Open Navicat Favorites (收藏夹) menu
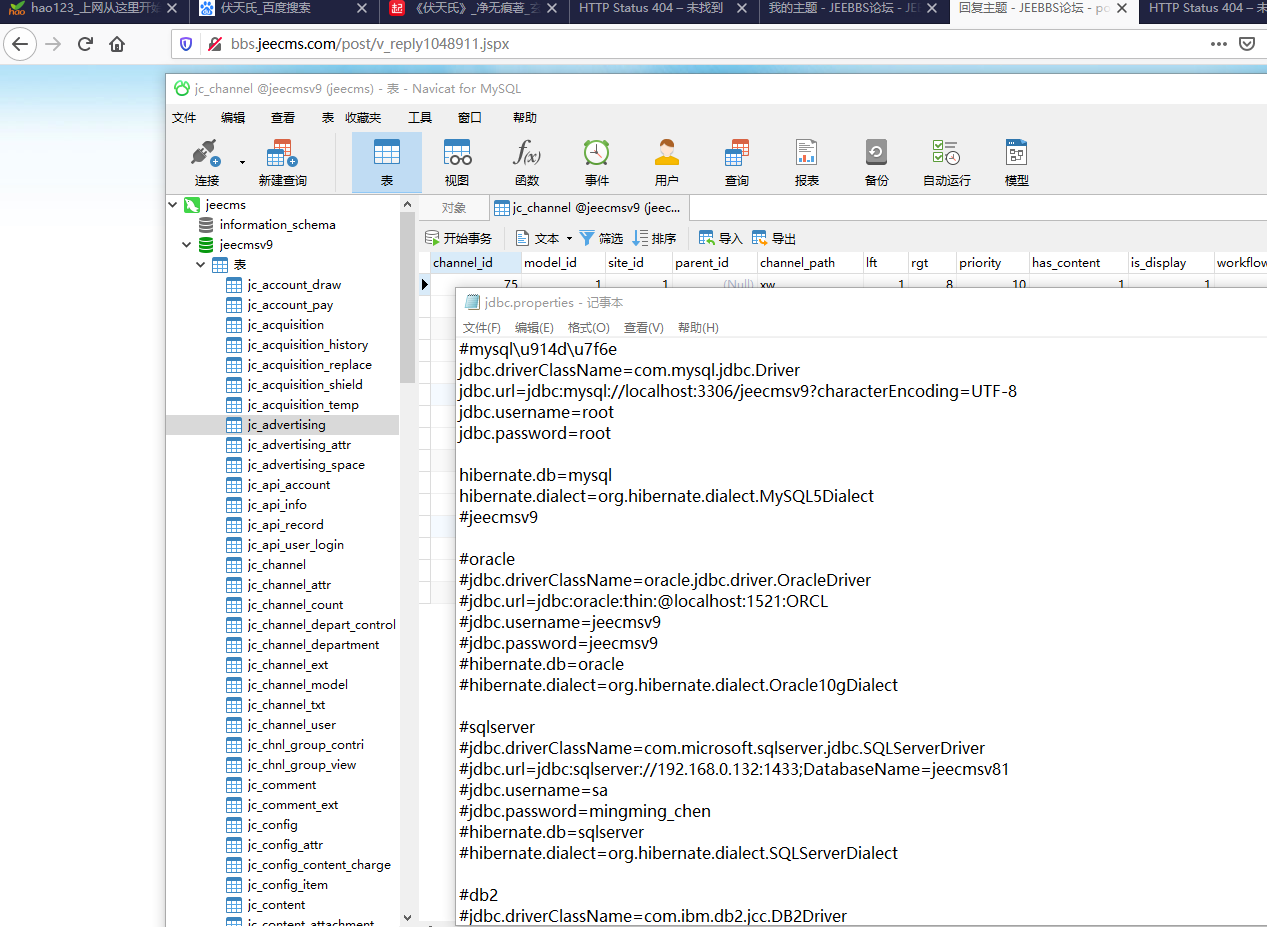The image size is (1267, 927). [x=364, y=117]
